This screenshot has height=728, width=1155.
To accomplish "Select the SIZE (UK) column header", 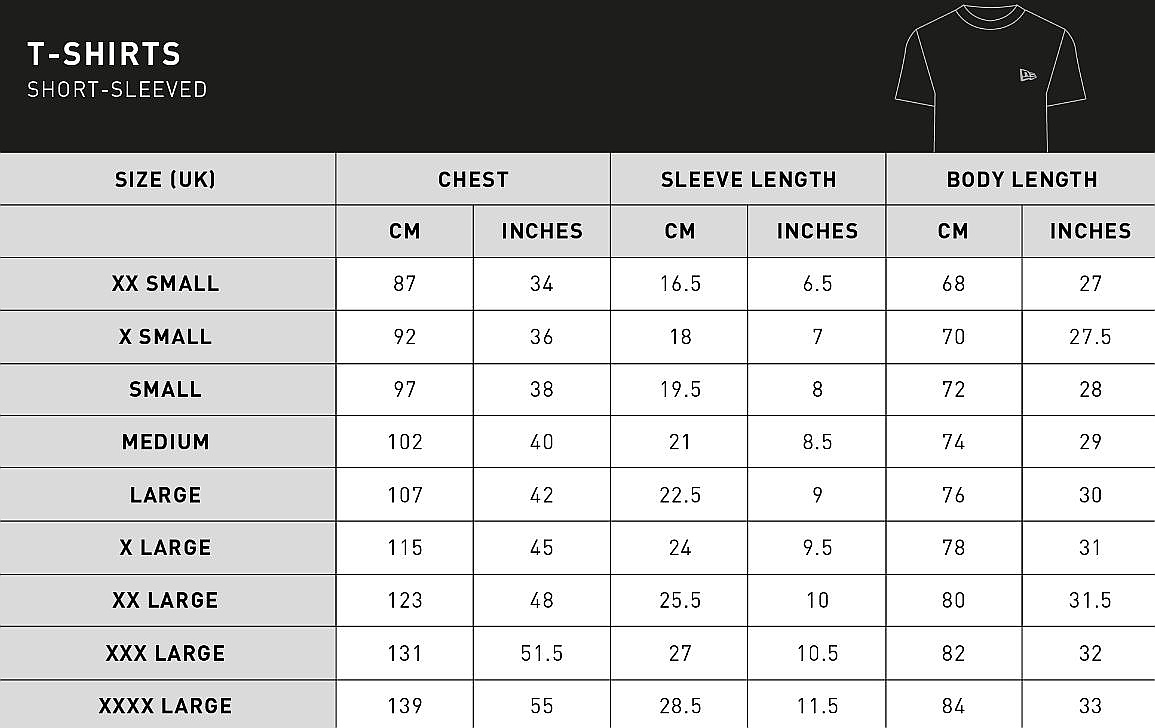I will (x=166, y=180).
